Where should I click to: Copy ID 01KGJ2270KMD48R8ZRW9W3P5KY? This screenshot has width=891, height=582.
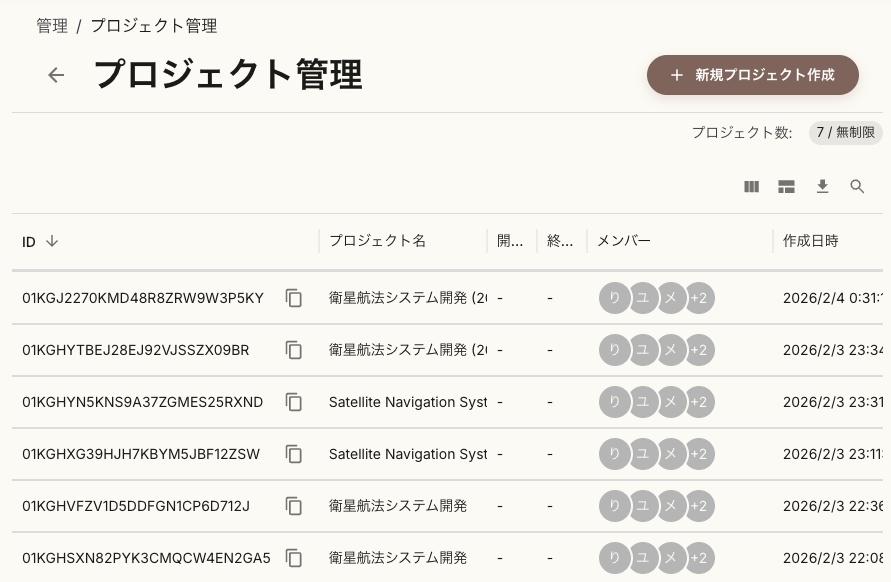[x=294, y=298]
